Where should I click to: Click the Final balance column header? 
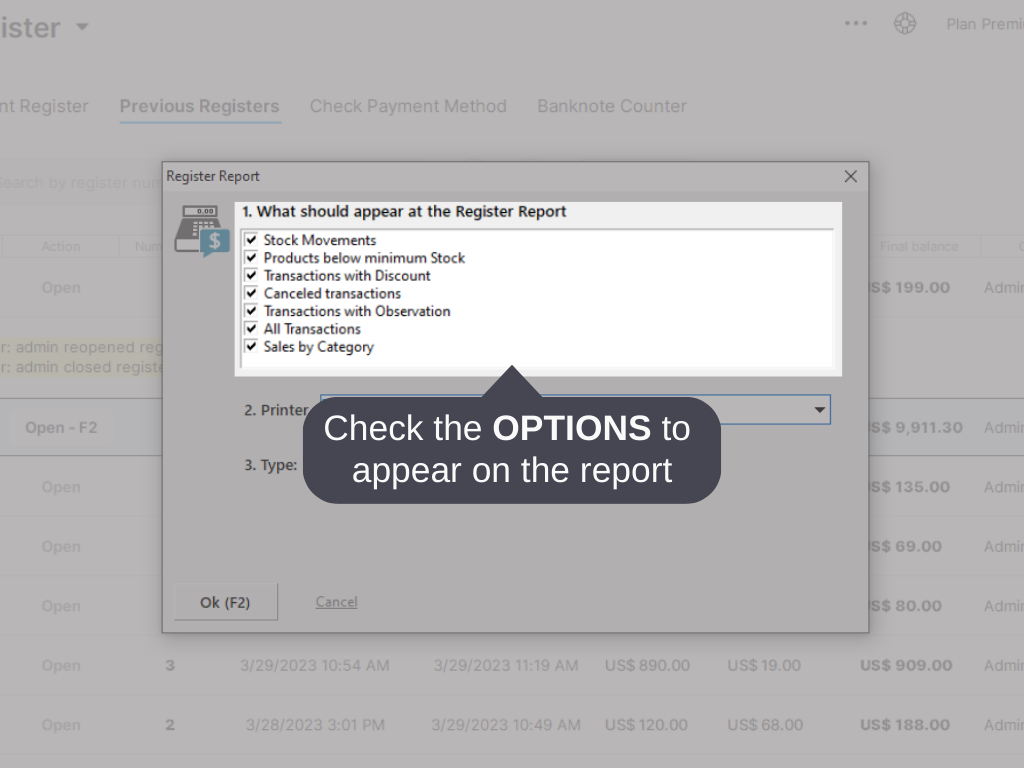[x=919, y=246]
